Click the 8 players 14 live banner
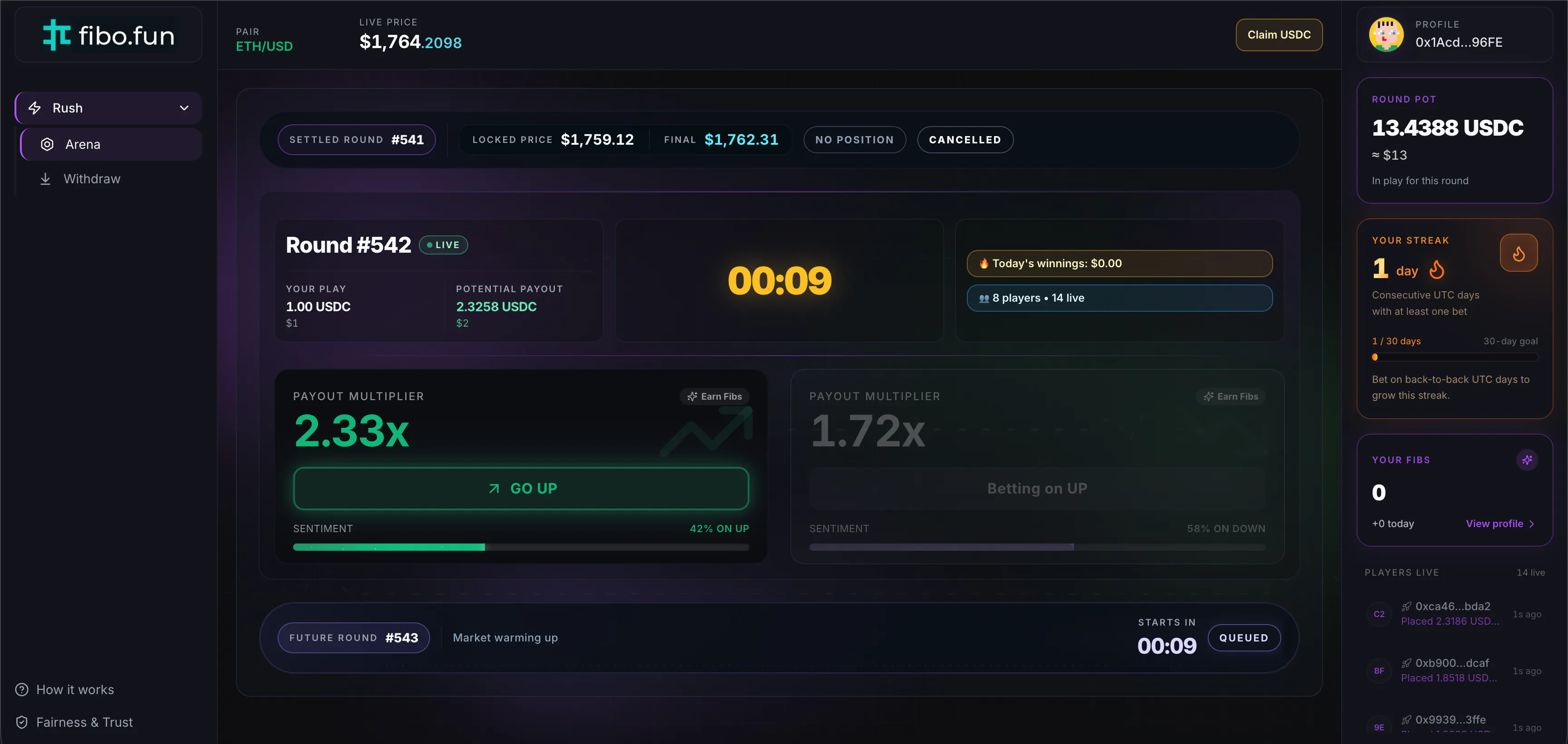This screenshot has height=744, width=1568. click(1119, 298)
